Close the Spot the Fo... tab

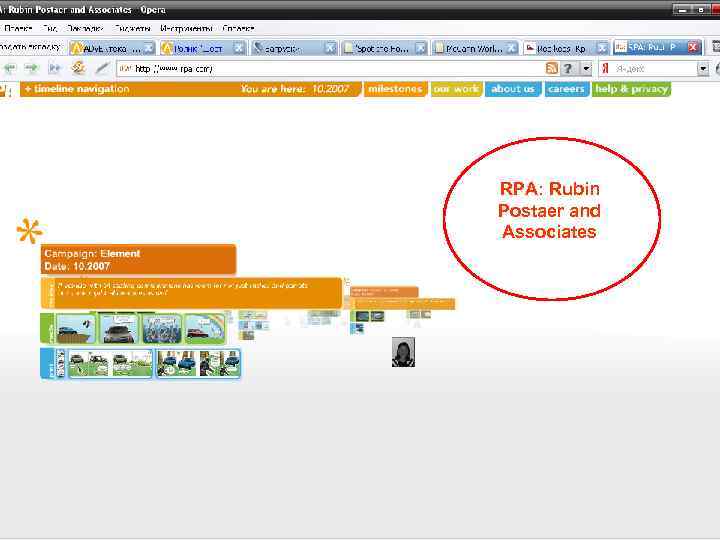tap(420, 48)
